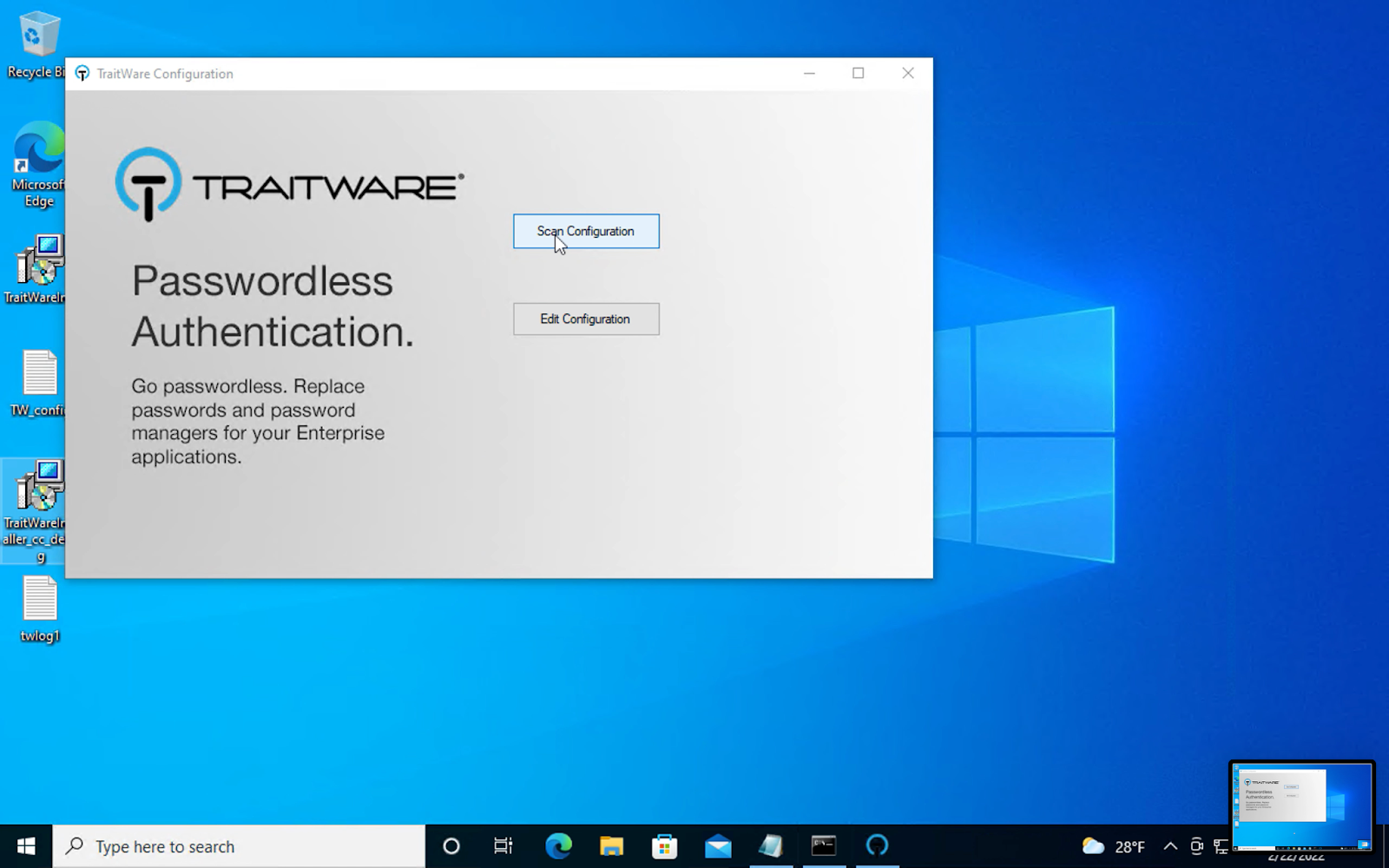Click the Meet Now tray icon

[1196, 846]
